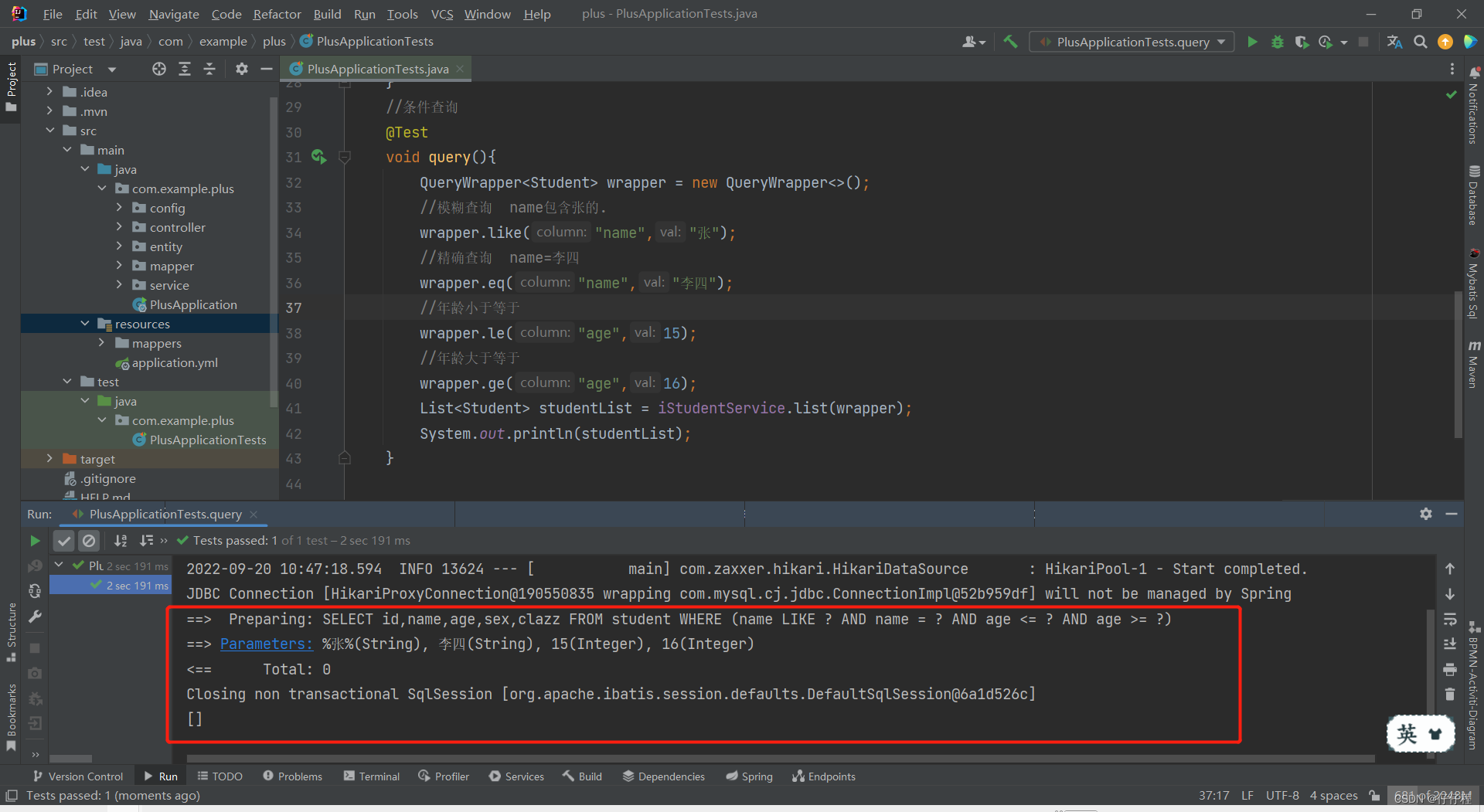Viewport: 1484px width, 812px height.
Task: Toggle the Database side panel
Action: 1473,195
